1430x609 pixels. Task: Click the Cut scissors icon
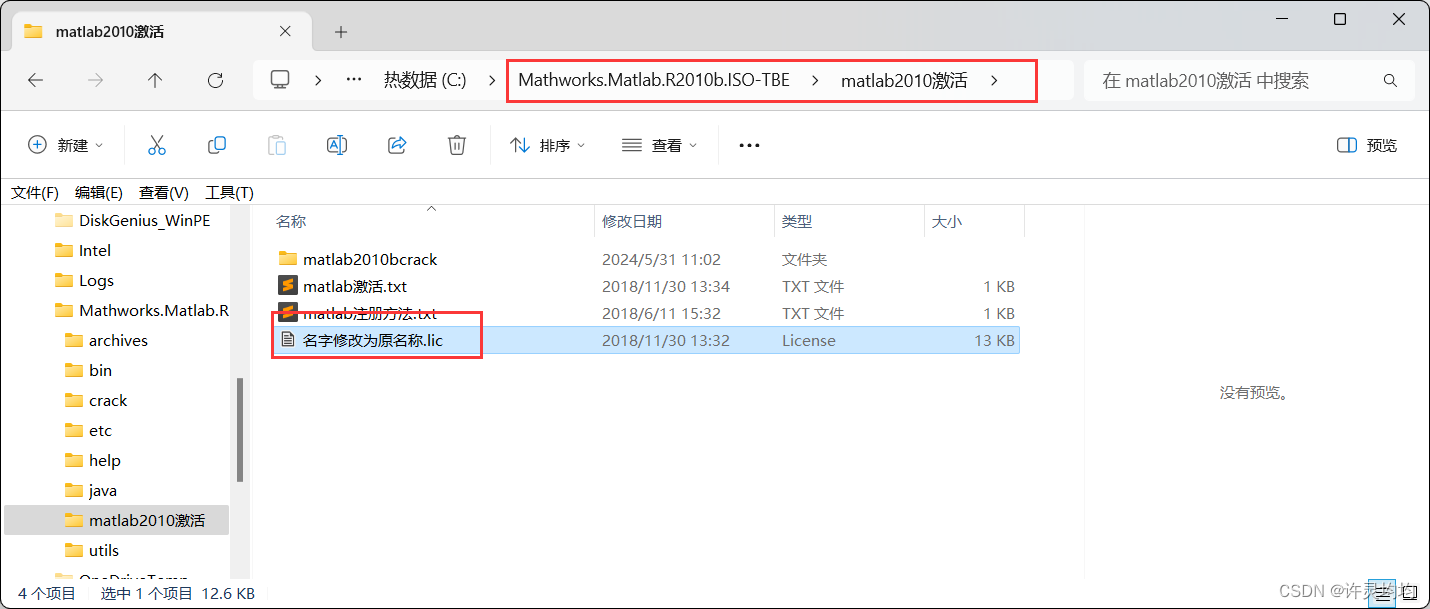click(x=156, y=145)
